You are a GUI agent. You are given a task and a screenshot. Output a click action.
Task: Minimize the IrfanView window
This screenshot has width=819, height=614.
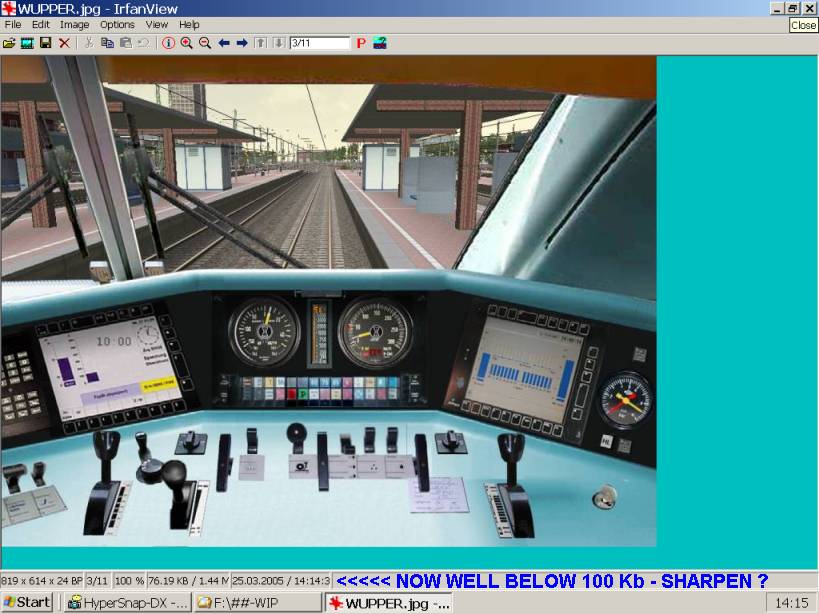coord(778,8)
